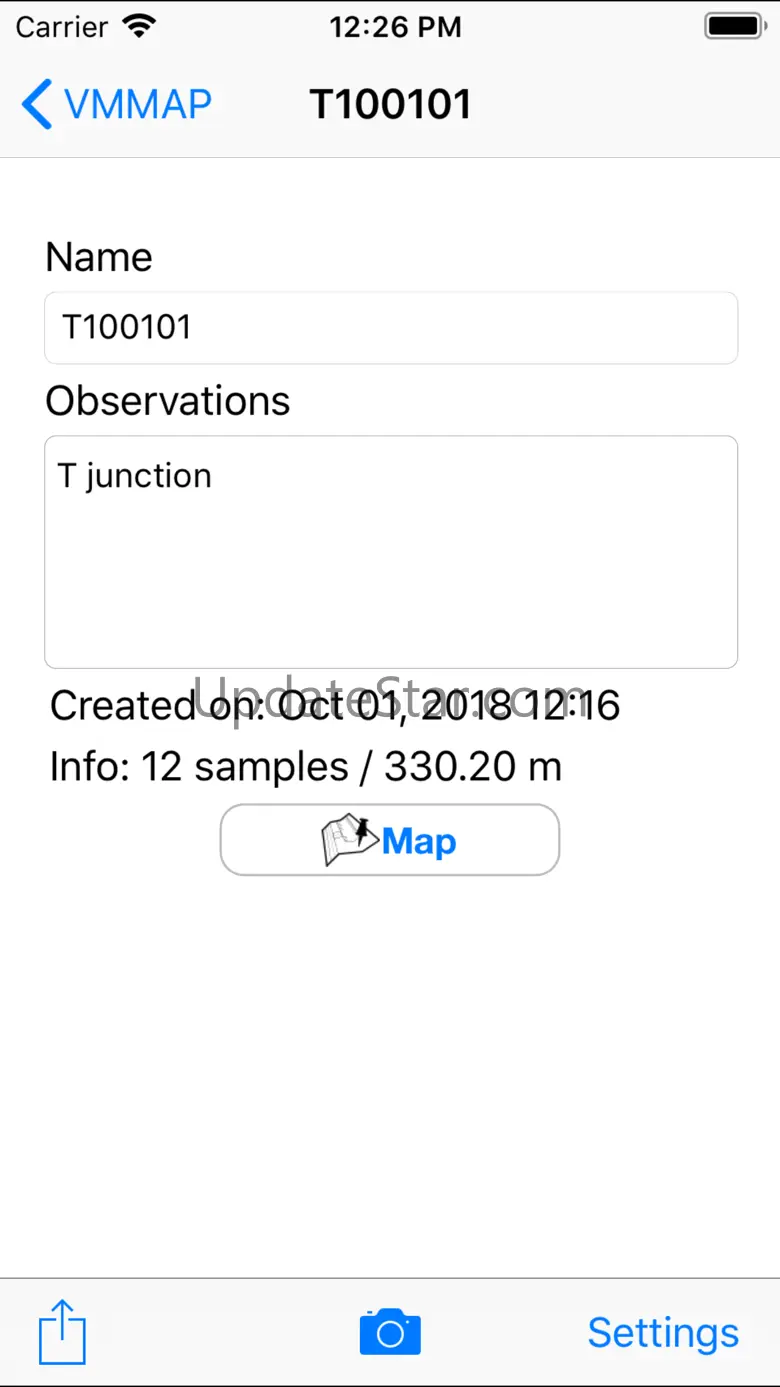Viewport: 780px width, 1387px height.
Task: Tap the Info samples and distance line
Action: pos(306,767)
